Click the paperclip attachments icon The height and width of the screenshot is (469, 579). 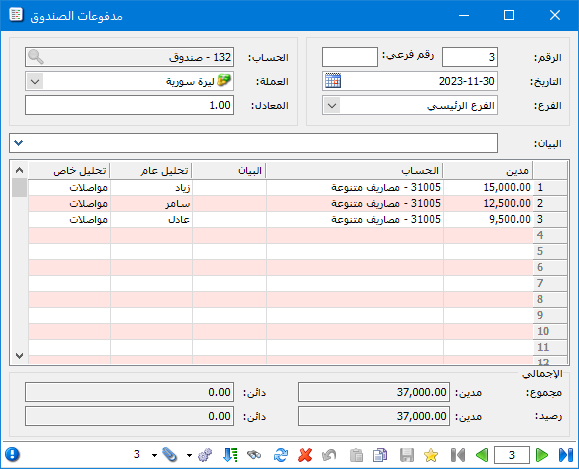pyautogui.click(x=170, y=455)
